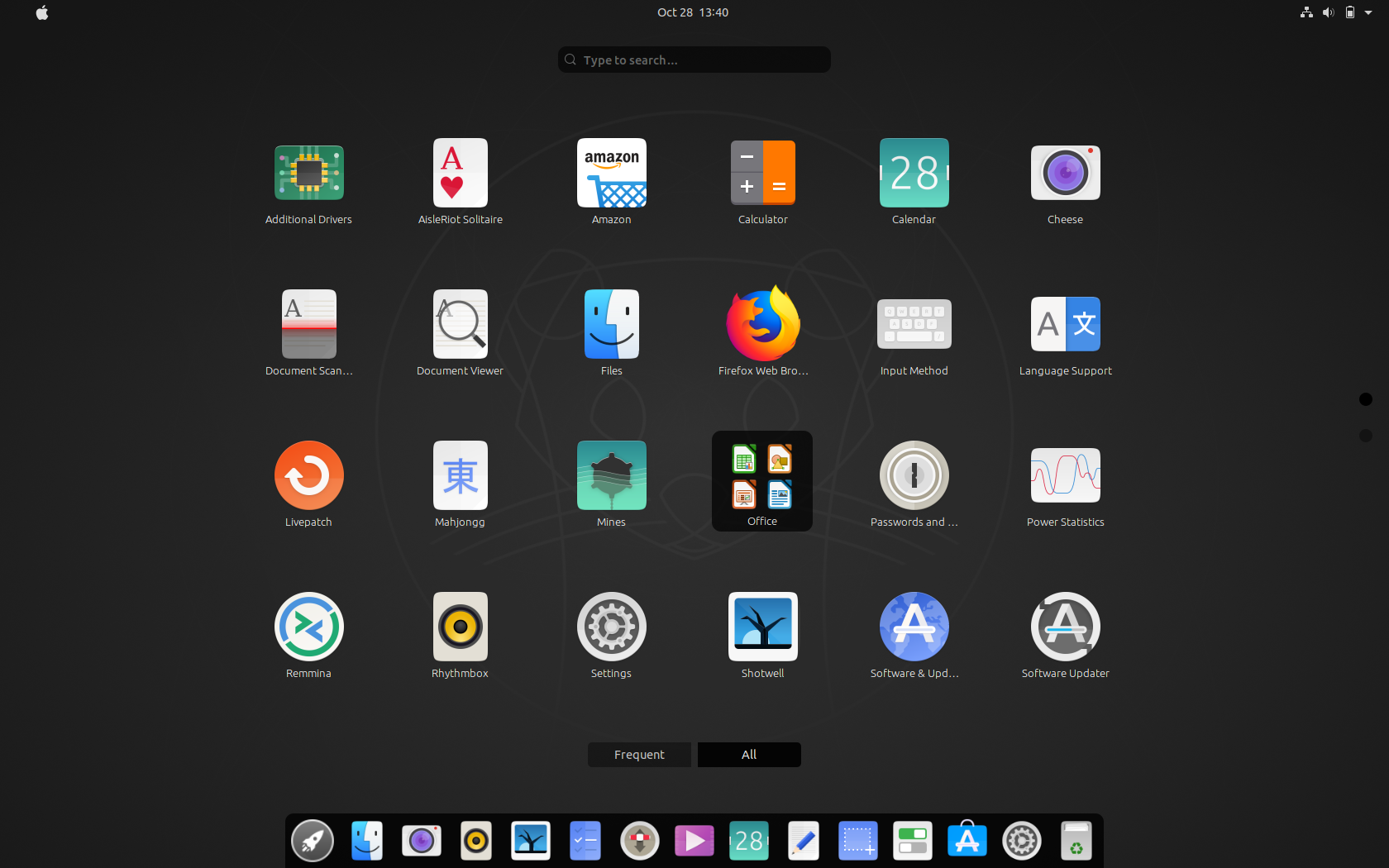Open Calendar in the app grid
This screenshot has height=868, width=1389.
click(x=914, y=173)
